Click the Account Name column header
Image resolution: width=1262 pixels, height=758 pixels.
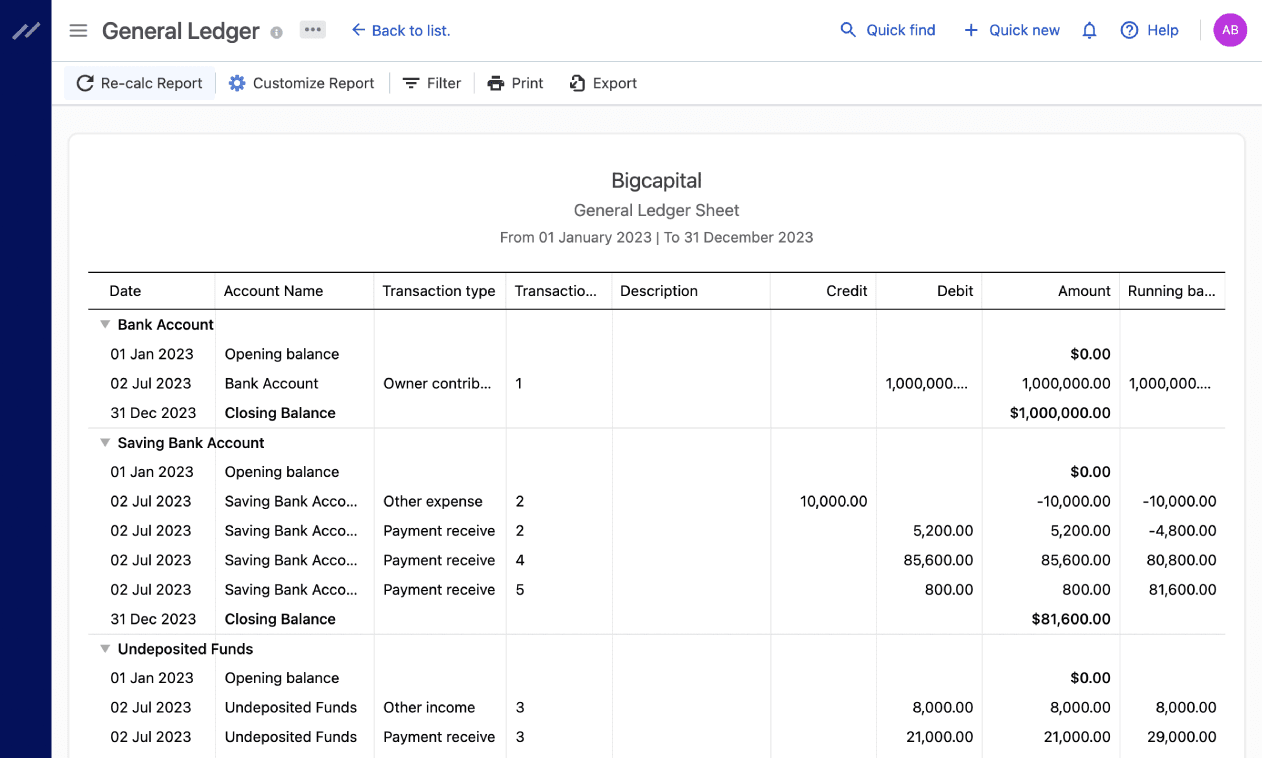click(273, 291)
